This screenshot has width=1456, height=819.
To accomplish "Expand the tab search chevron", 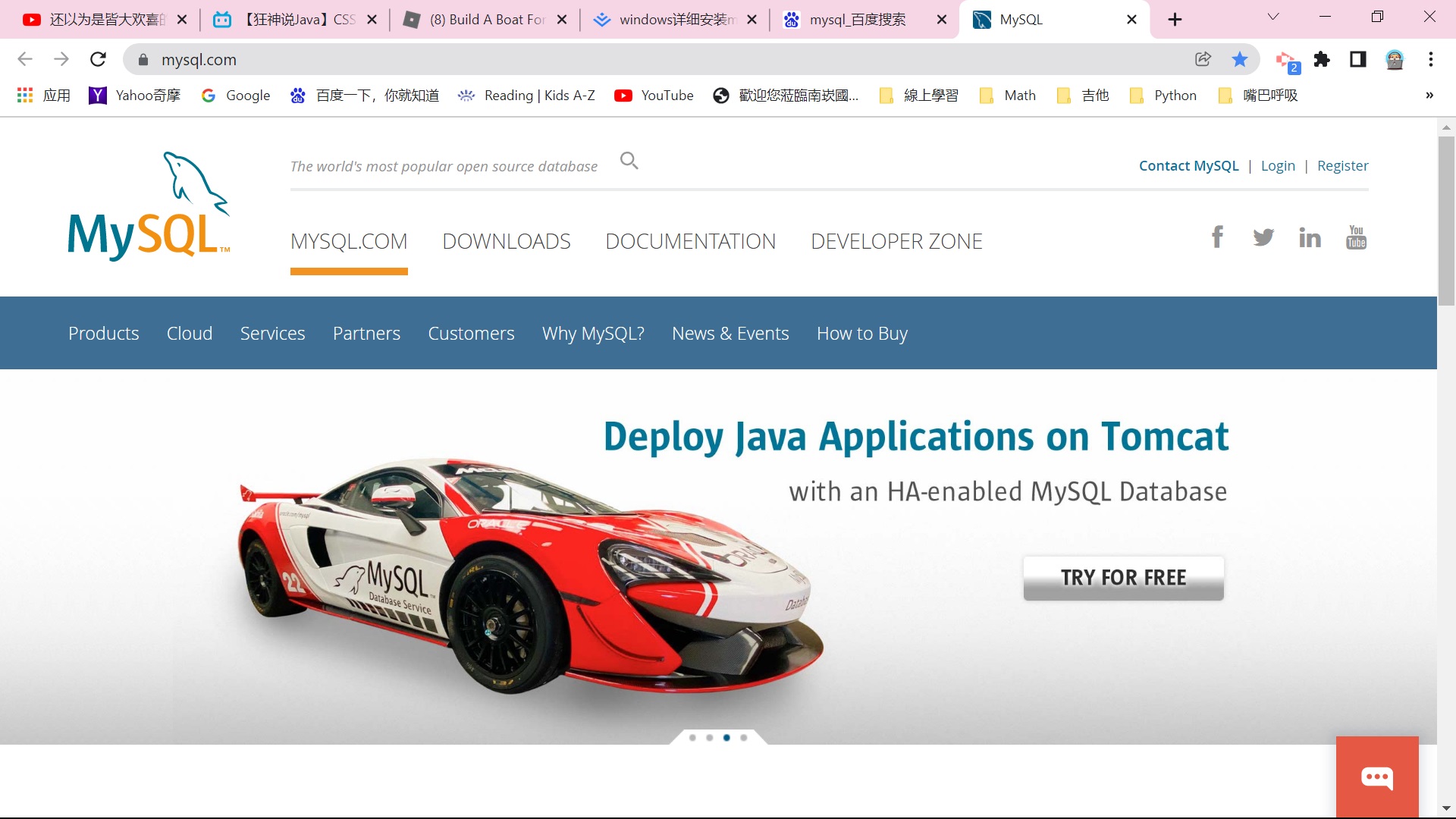I will tap(1273, 17).
